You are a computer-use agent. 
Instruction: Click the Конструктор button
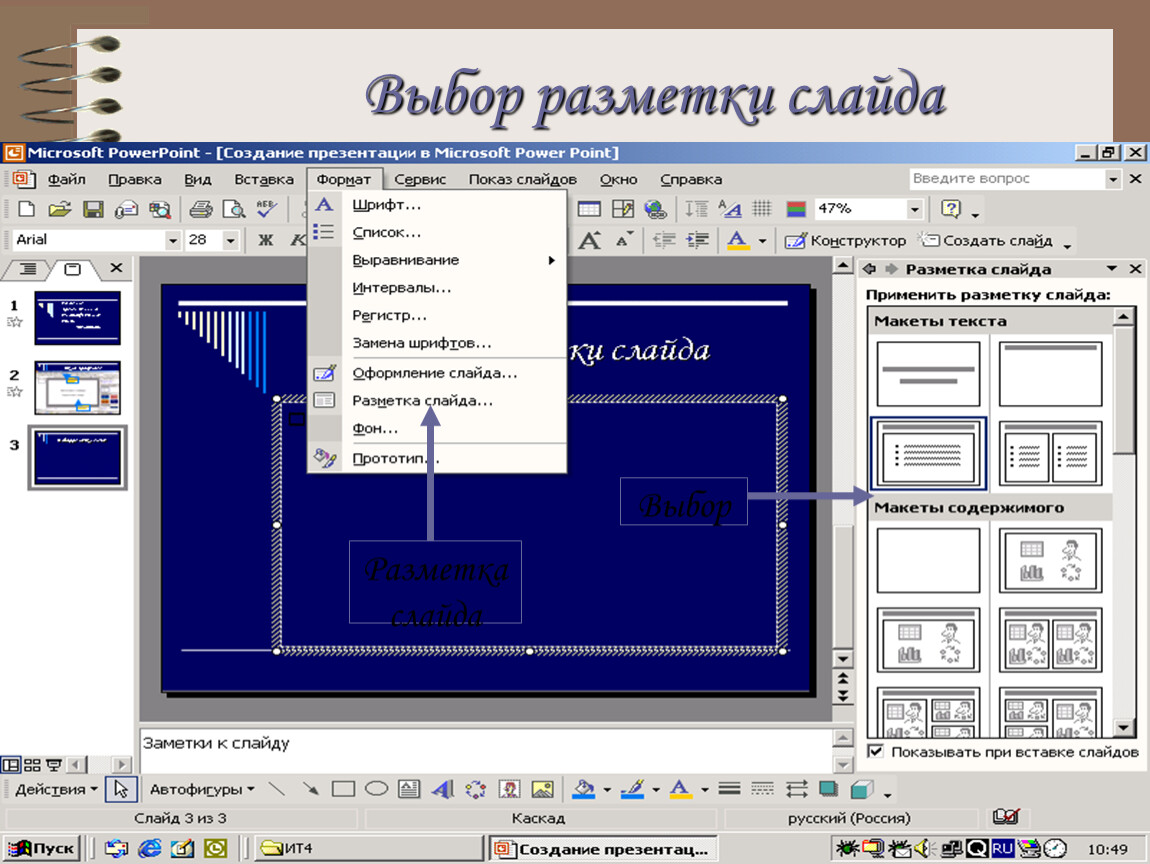click(x=846, y=240)
